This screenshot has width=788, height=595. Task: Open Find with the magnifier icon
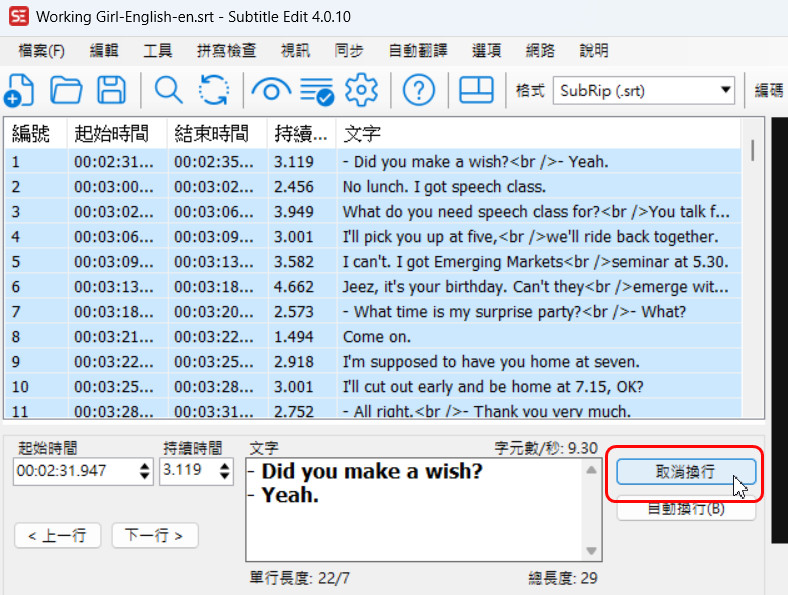(x=168, y=91)
